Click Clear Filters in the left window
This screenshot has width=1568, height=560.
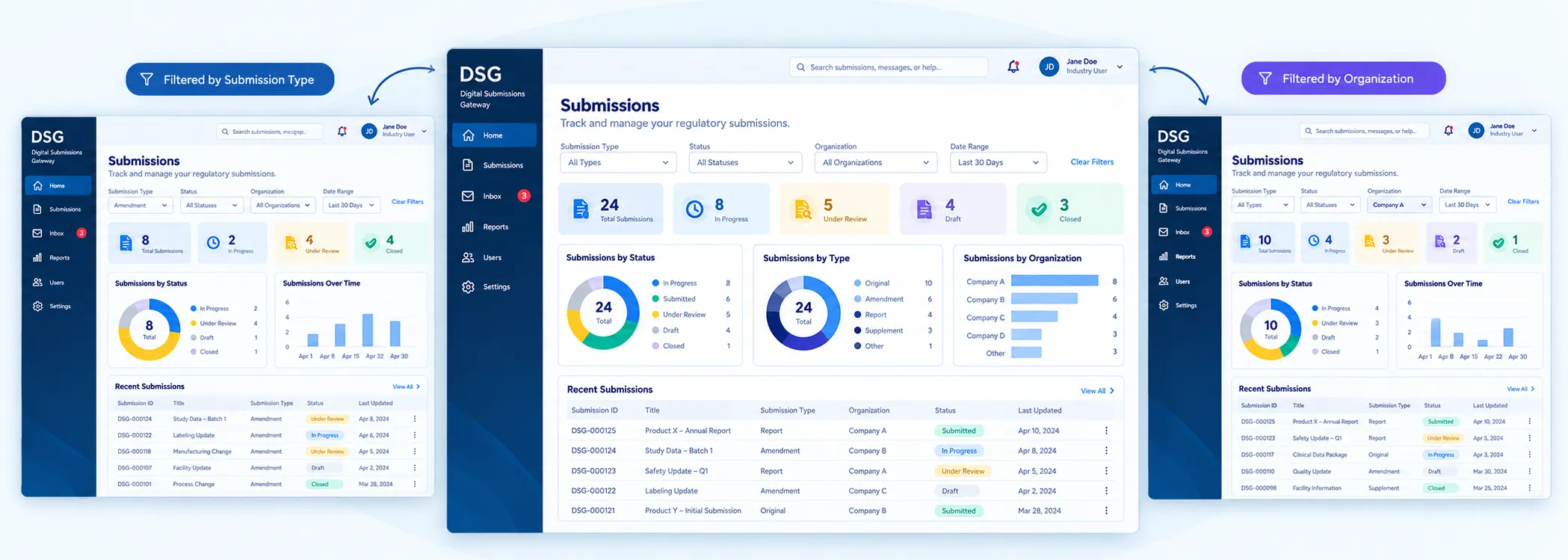[x=407, y=202]
